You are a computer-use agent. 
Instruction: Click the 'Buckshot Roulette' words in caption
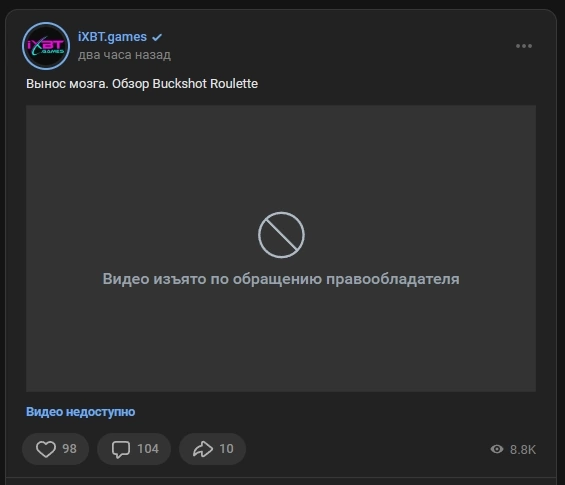pyautogui.click(x=205, y=84)
